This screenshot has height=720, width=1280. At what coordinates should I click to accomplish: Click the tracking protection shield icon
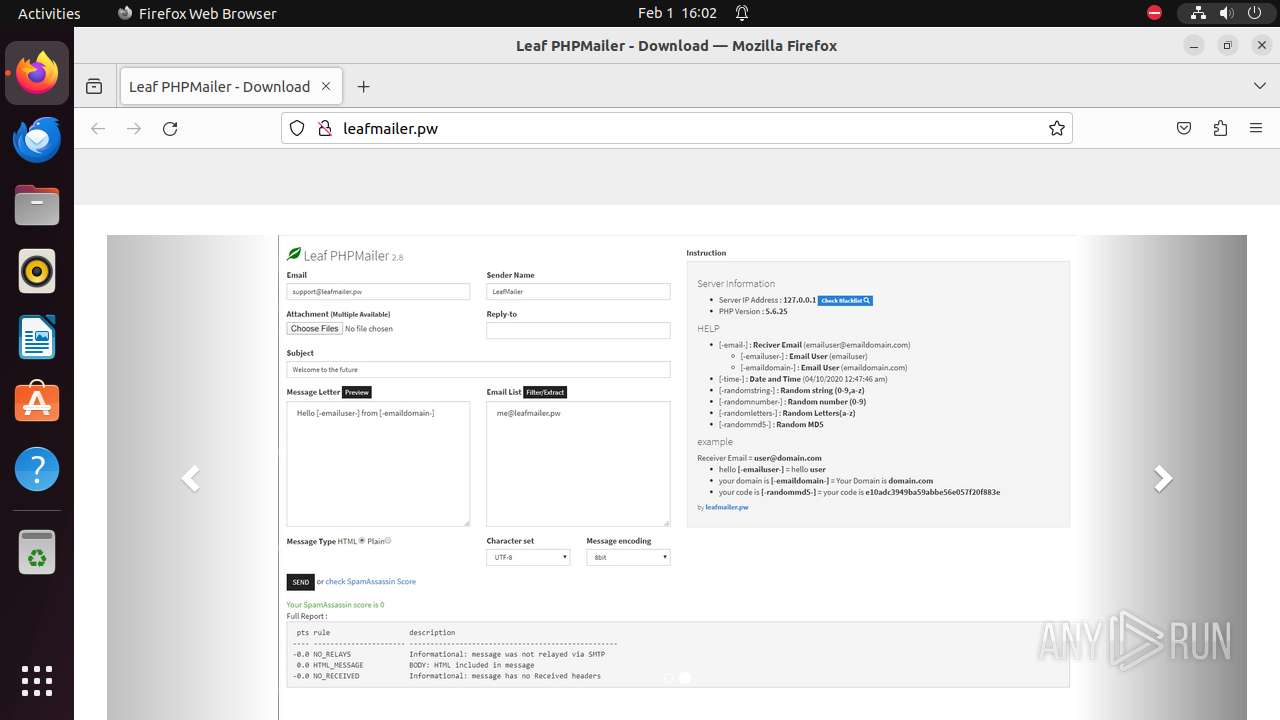(x=297, y=128)
